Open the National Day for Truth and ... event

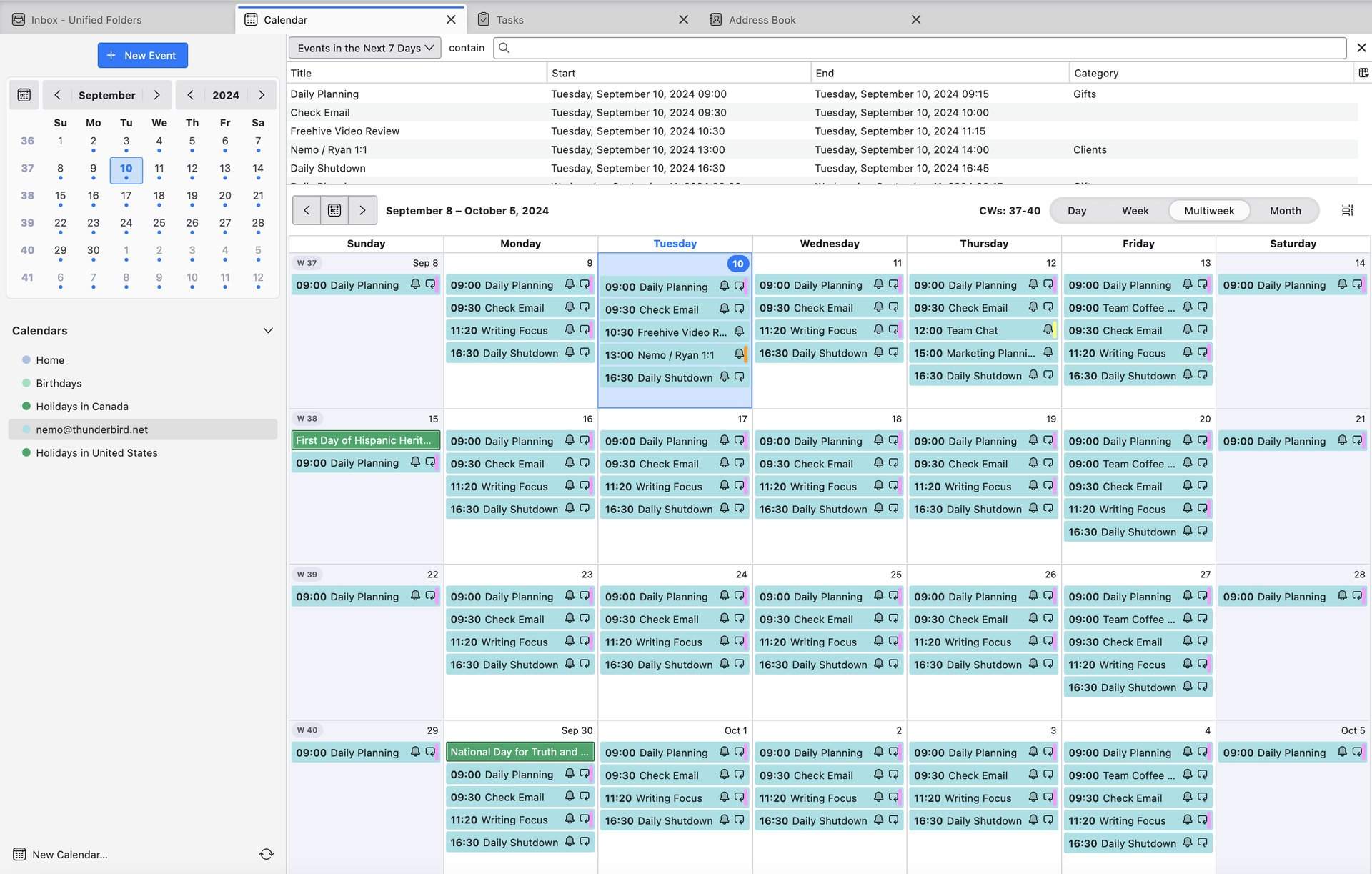click(x=520, y=752)
